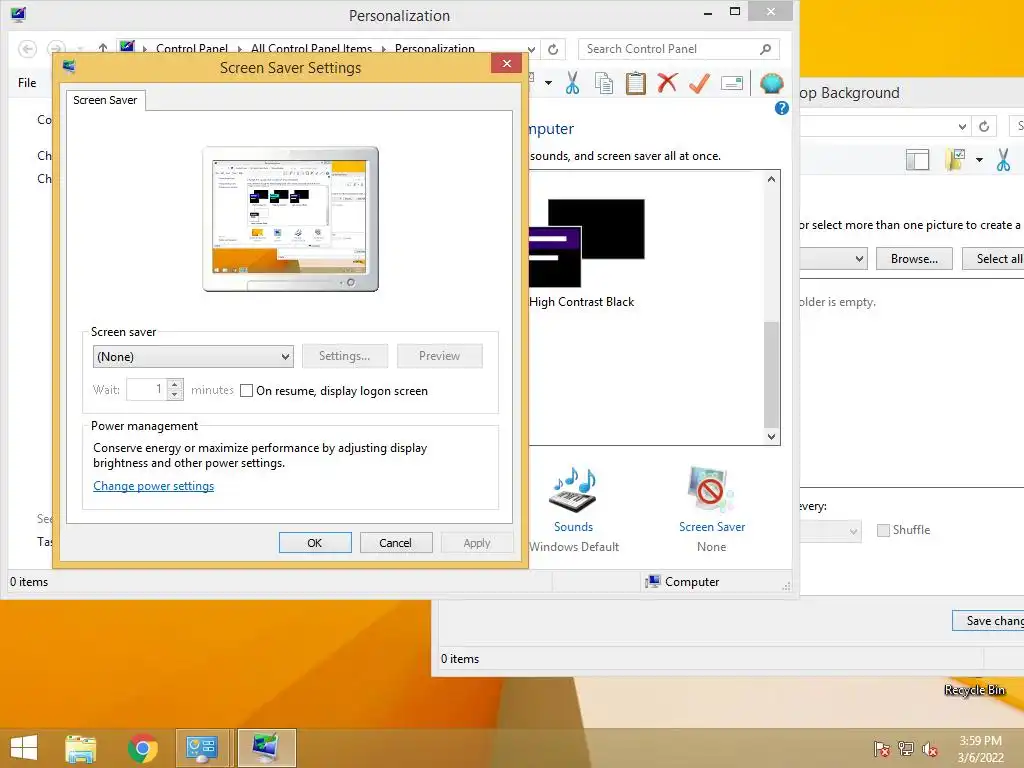Increase the Wait minutes spinner
Screen dimensions: 1024x768
(x=174, y=385)
